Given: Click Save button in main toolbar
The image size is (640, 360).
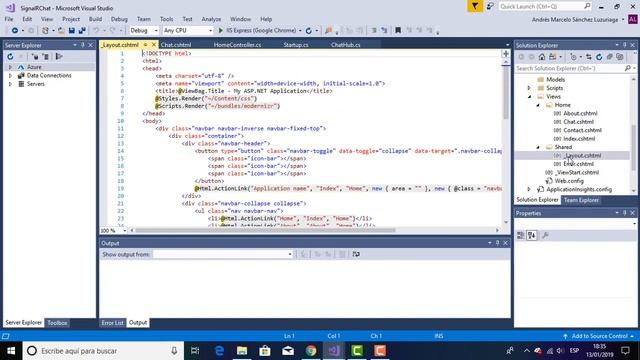Looking at the screenshot, I should point(71,31).
